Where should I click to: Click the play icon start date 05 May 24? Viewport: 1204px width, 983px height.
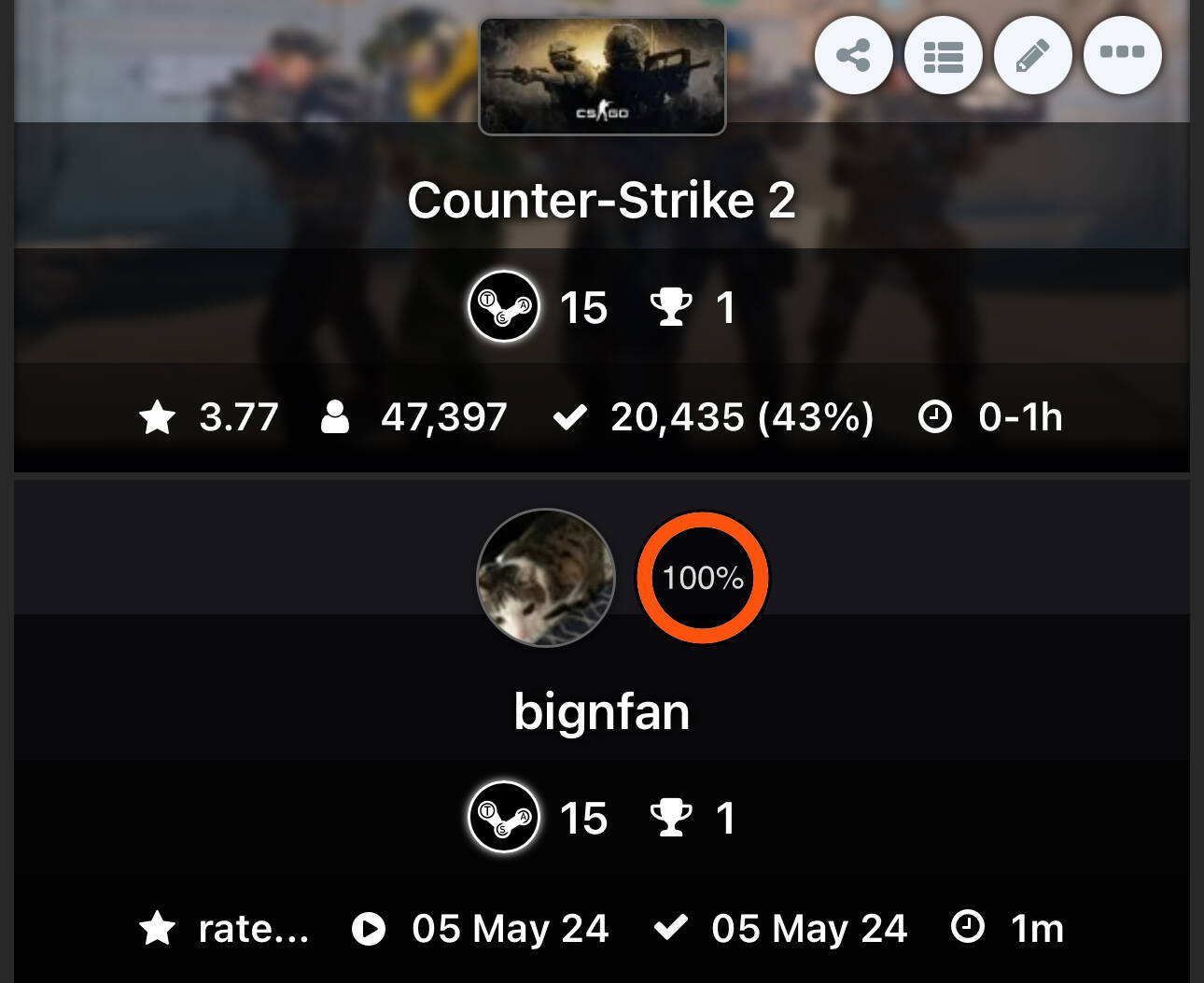(x=369, y=929)
